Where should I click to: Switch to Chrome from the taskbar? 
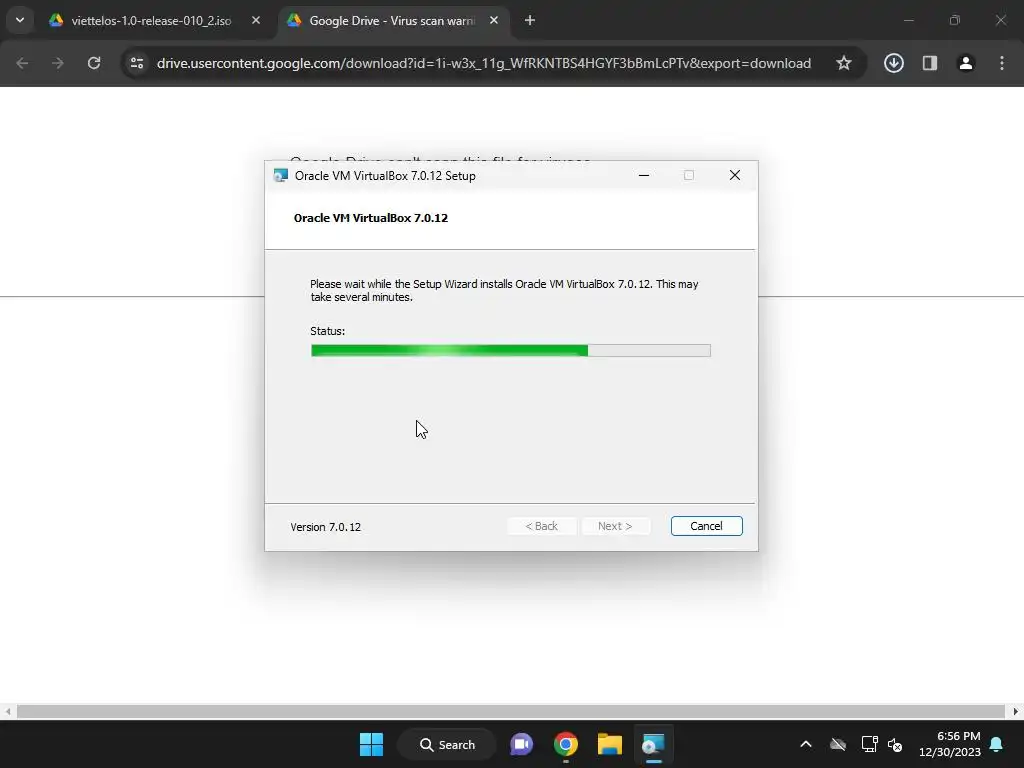(x=566, y=744)
